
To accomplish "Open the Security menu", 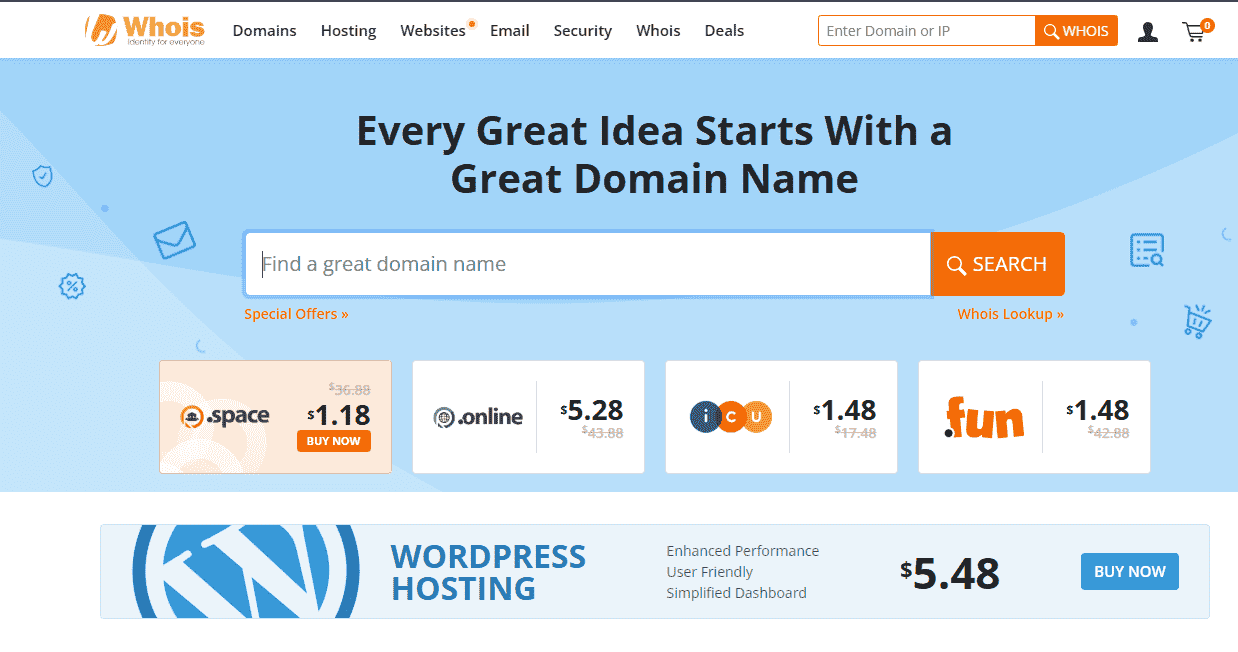I will pyautogui.click(x=583, y=31).
